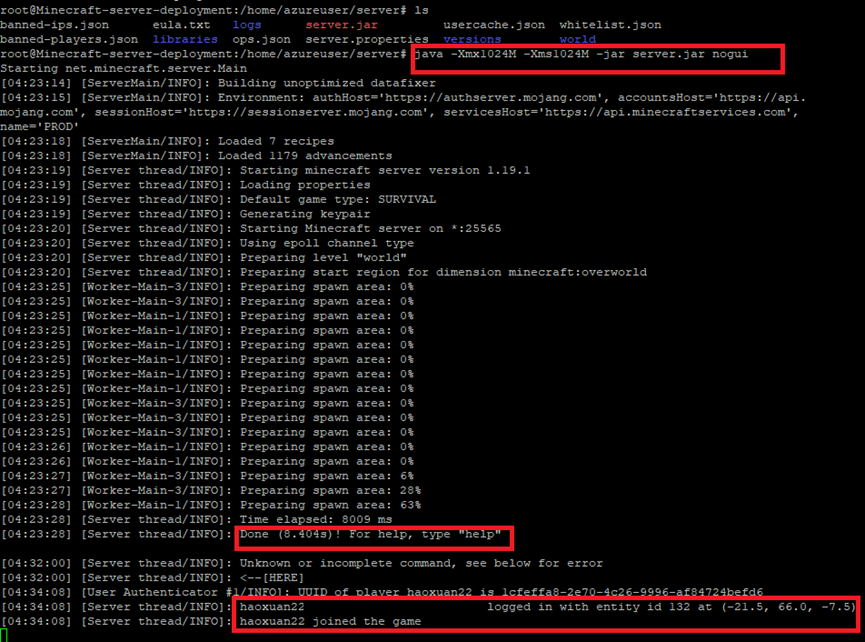
Task: Select 'Using epoll channel type' message
Action: (x=327, y=243)
